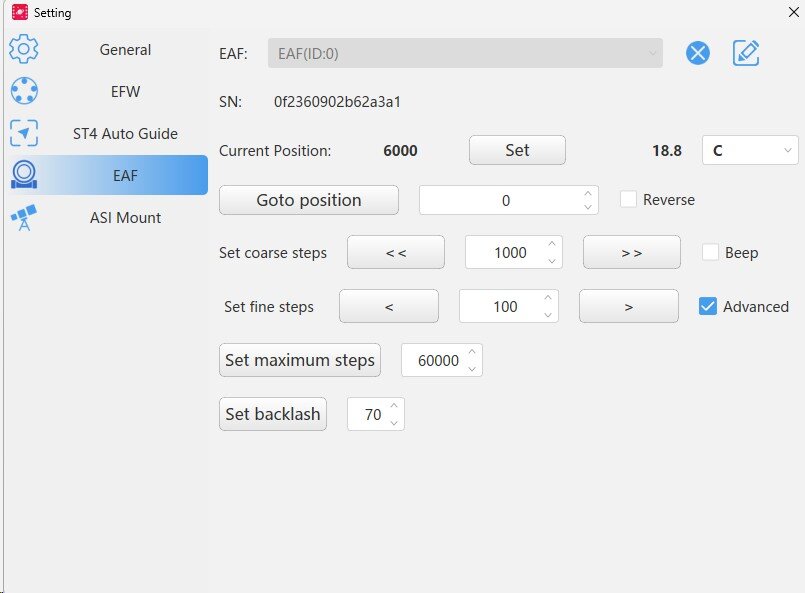This screenshot has width=805, height=593.
Task: Click the EFW filter wheel icon
Action: coord(23,91)
